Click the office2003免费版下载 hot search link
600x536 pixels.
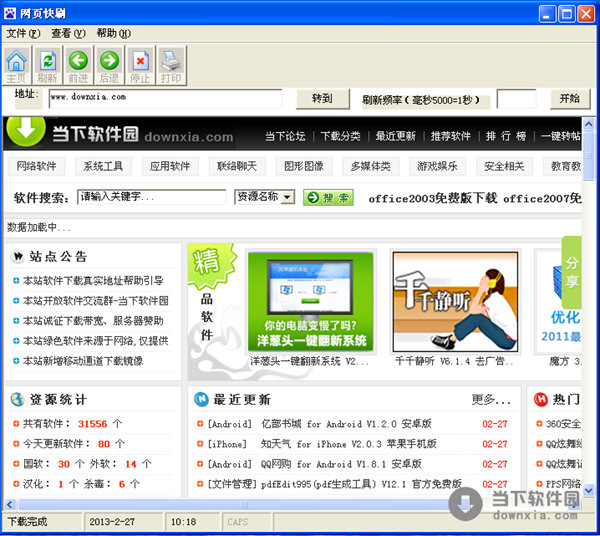[433, 198]
